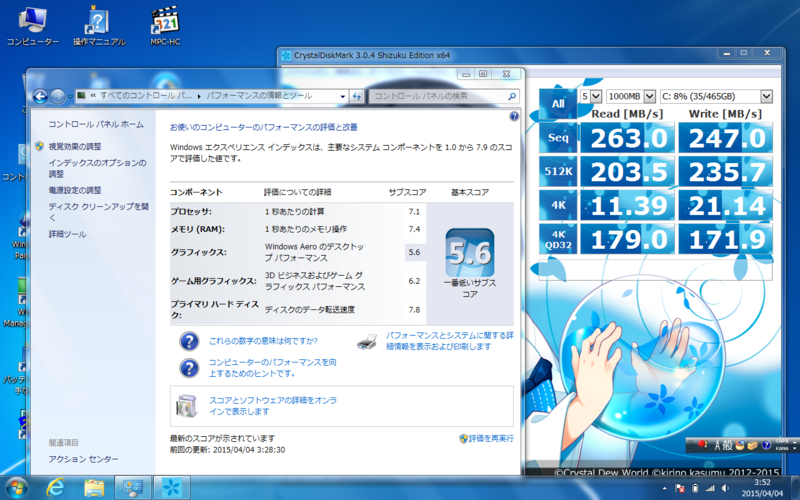Open ディスク クリーンアップを開く link
Image resolution: width=800 pixels, height=500 pixels.
tap(98, 212)
